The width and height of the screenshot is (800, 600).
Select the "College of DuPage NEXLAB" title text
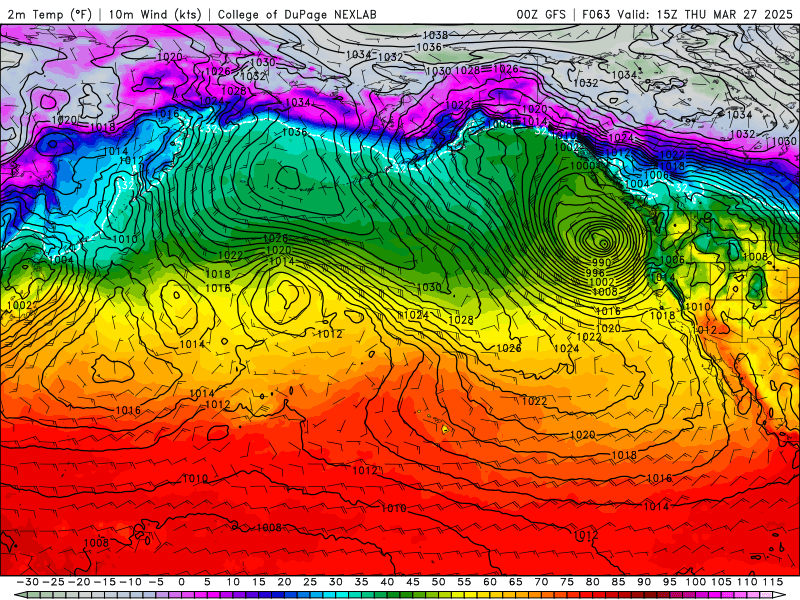(297, 14)
